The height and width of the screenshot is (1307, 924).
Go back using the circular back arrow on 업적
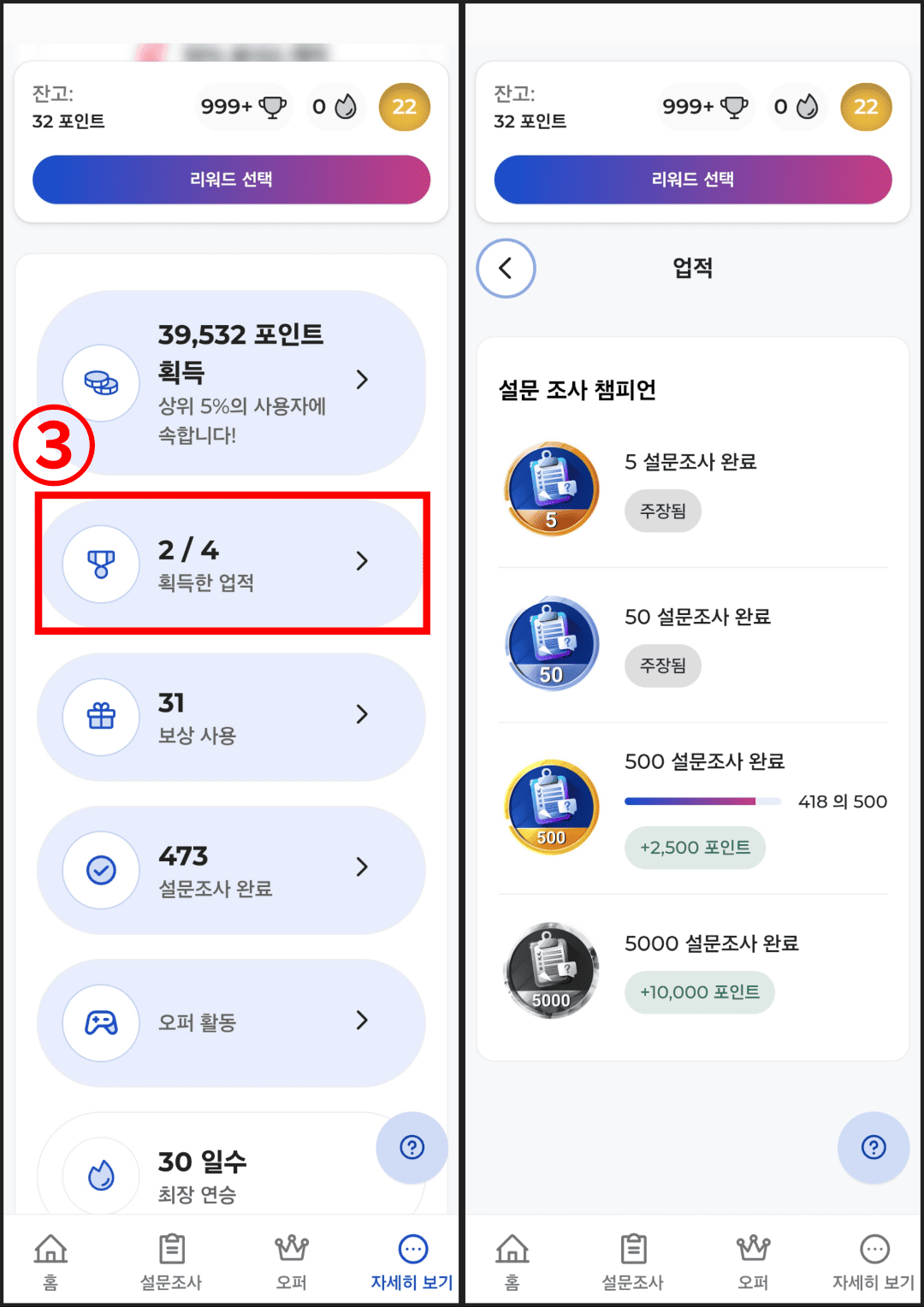pos(506,268)
